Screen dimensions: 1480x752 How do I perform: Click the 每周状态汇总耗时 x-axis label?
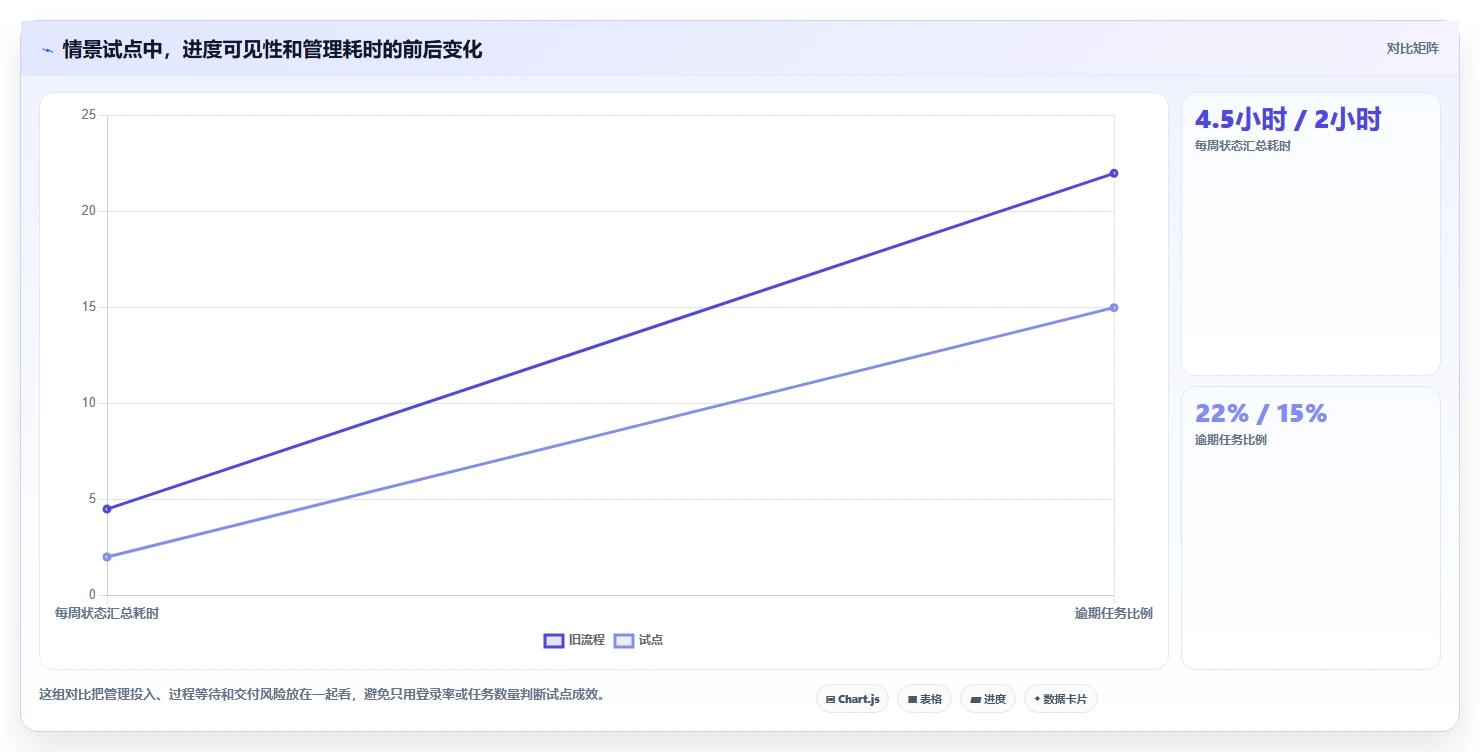click(x=107, y=613)
